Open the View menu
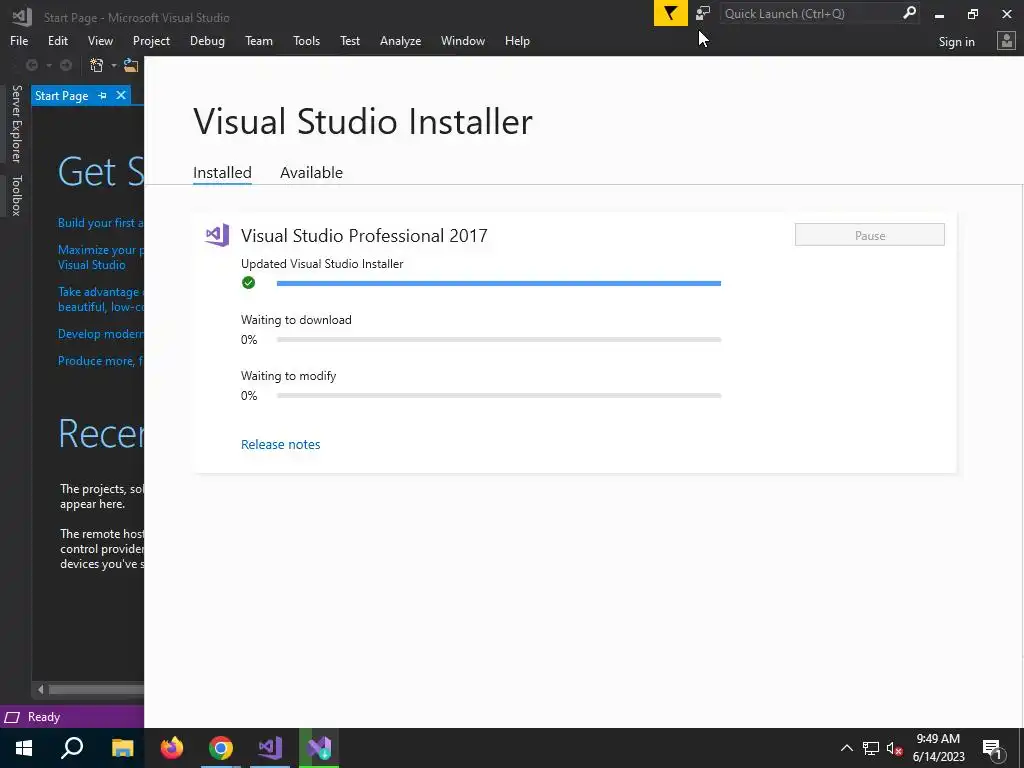The height and width of the screenshot is (768, 1024). pyautogui.click(x=100, y=40)
